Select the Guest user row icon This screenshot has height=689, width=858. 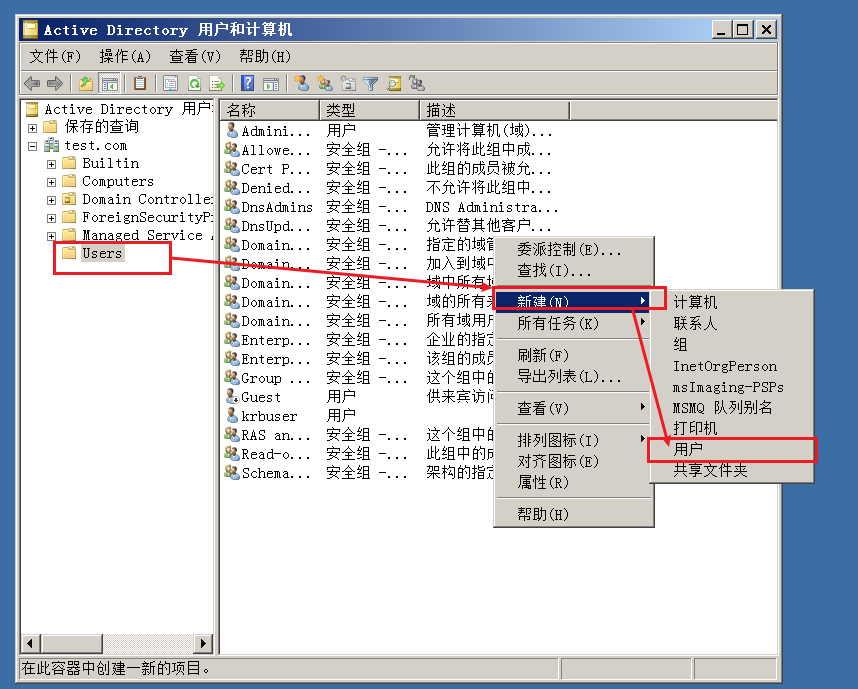(x=232, y=396)
